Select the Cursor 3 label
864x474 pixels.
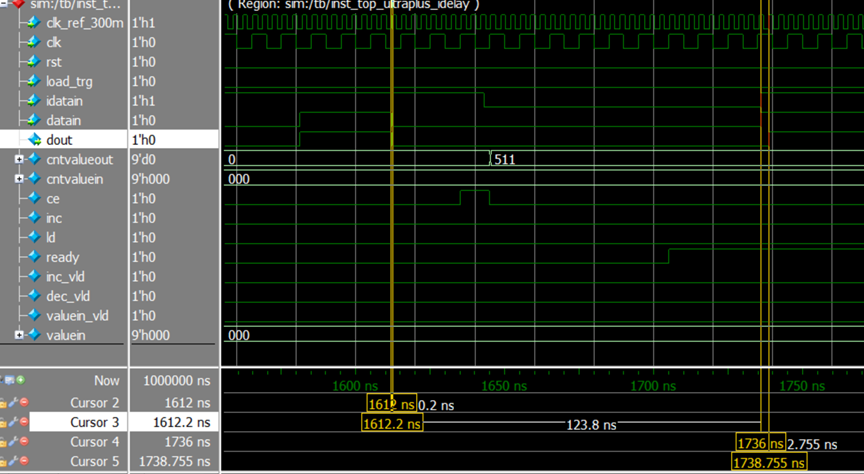click(x=94, y=422)
